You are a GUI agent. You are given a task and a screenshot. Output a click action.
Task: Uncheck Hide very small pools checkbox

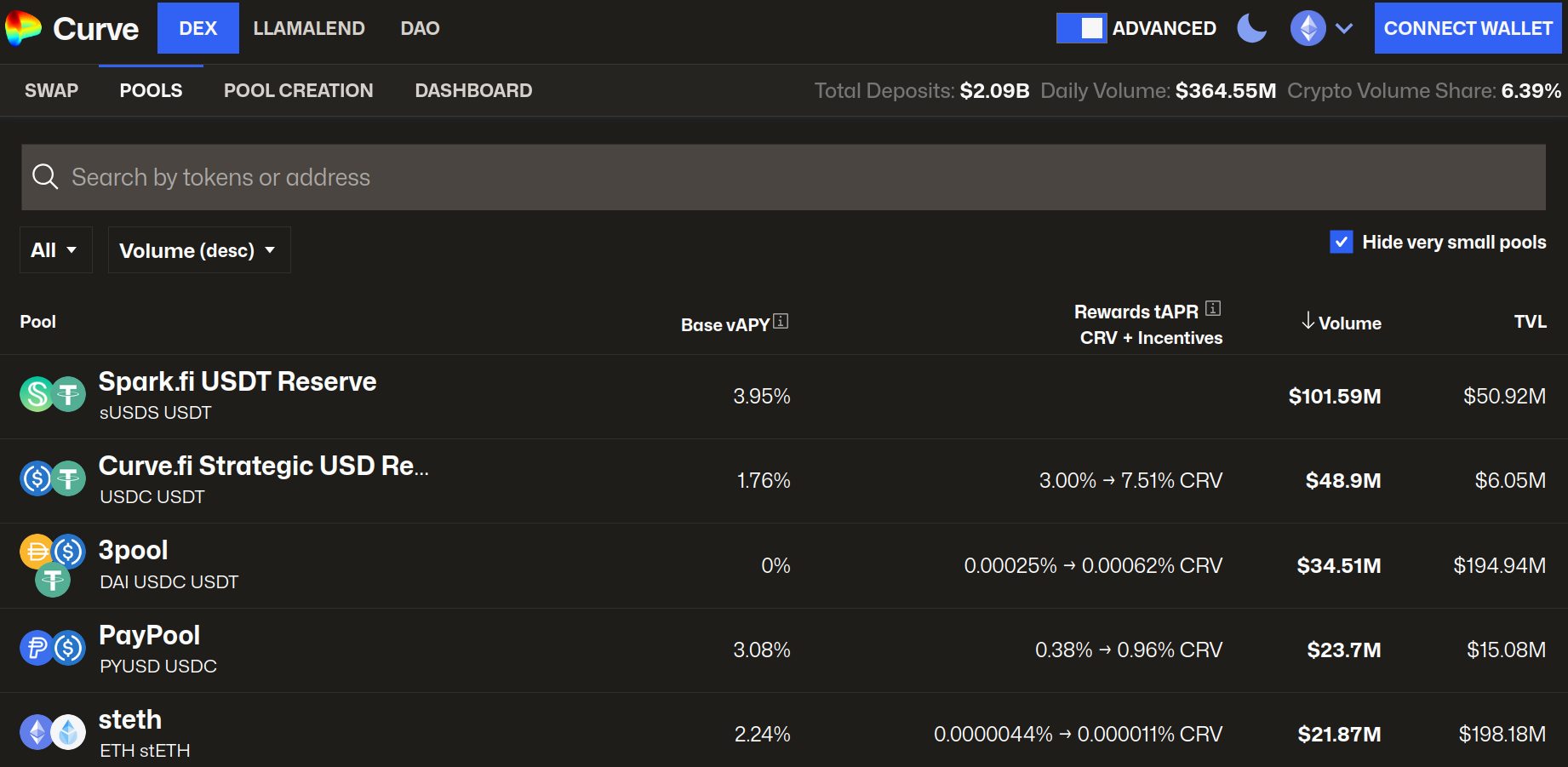1341,242
